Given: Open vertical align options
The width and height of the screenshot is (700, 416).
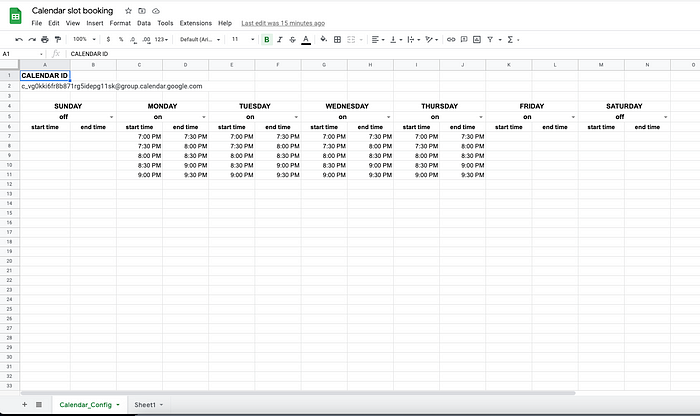Looking at the screenshot, I should pyautogui.click(x=396, y=40).
